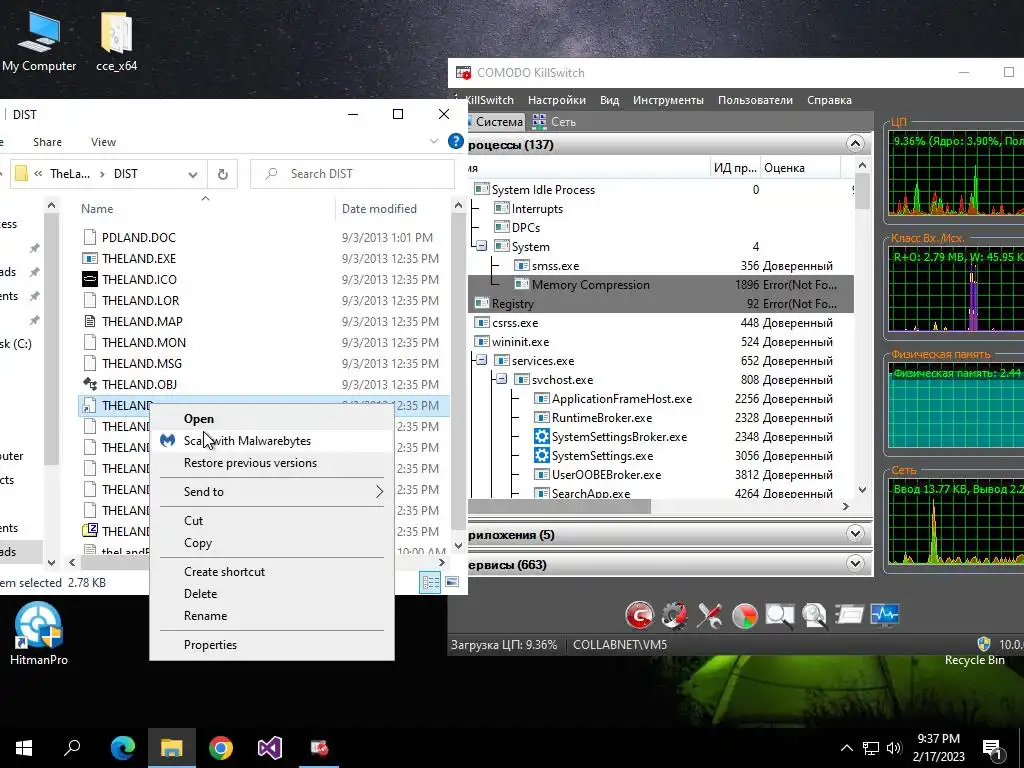Expand the Приложения (5) section

click(x=855, y=534)
